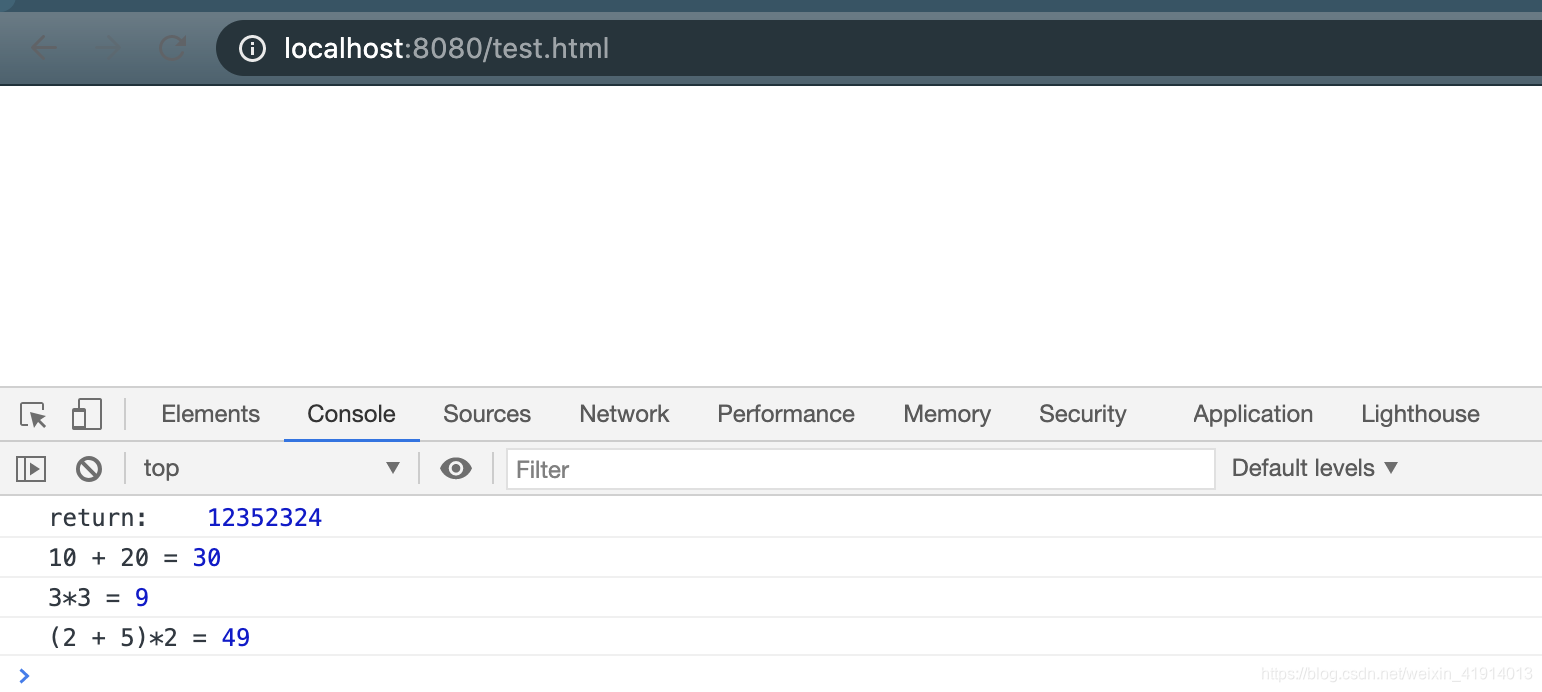Click the console prompt chevron
Viewport: 1542px width, 692px height.
[x=25, y=676]
